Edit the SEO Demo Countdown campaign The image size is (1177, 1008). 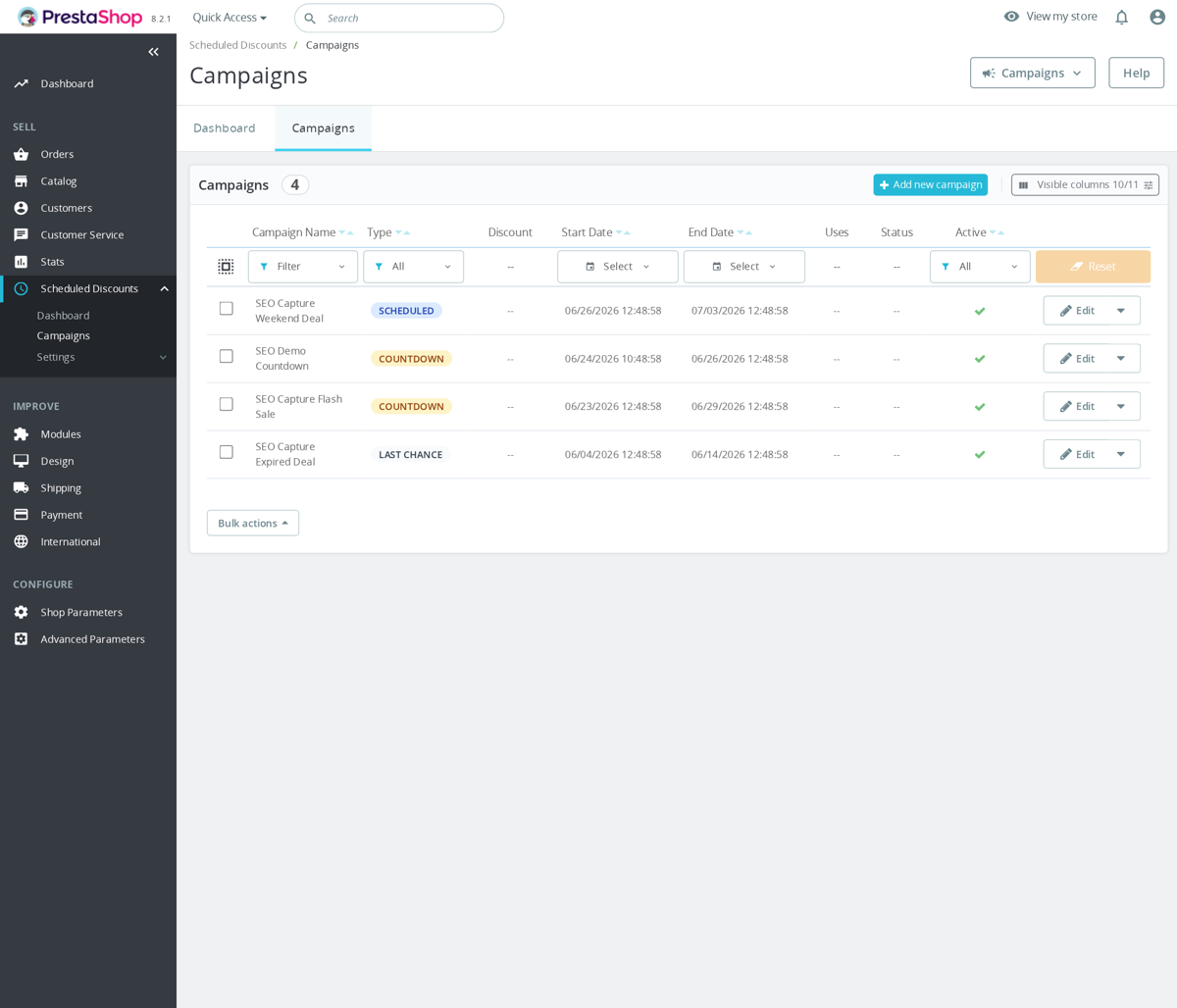pos(1076,359)
